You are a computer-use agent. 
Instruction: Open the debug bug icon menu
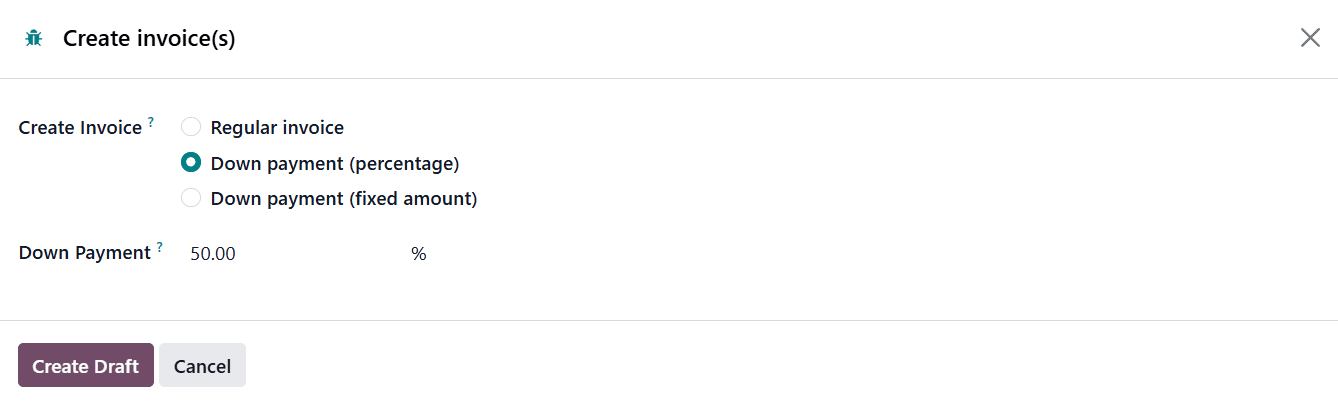coord(34,39)
